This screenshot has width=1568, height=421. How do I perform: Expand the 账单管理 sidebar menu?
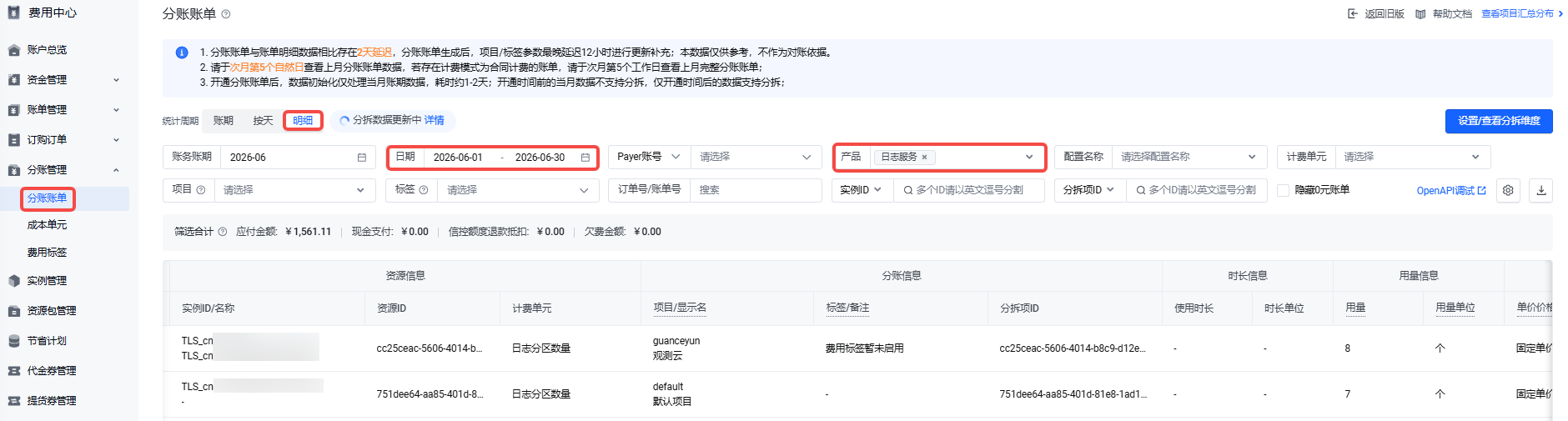[116, 110]
